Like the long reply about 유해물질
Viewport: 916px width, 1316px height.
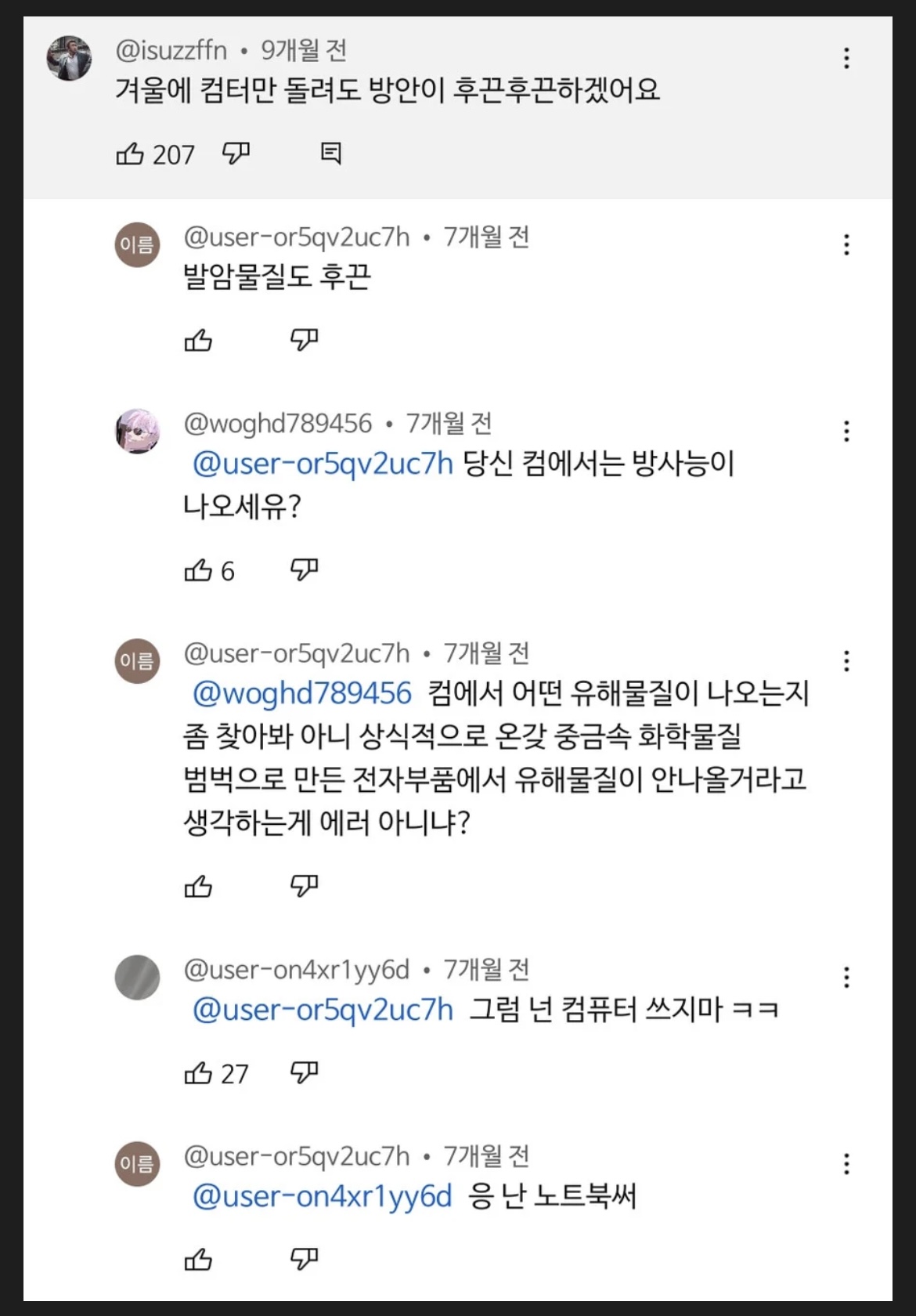[198, 887]
